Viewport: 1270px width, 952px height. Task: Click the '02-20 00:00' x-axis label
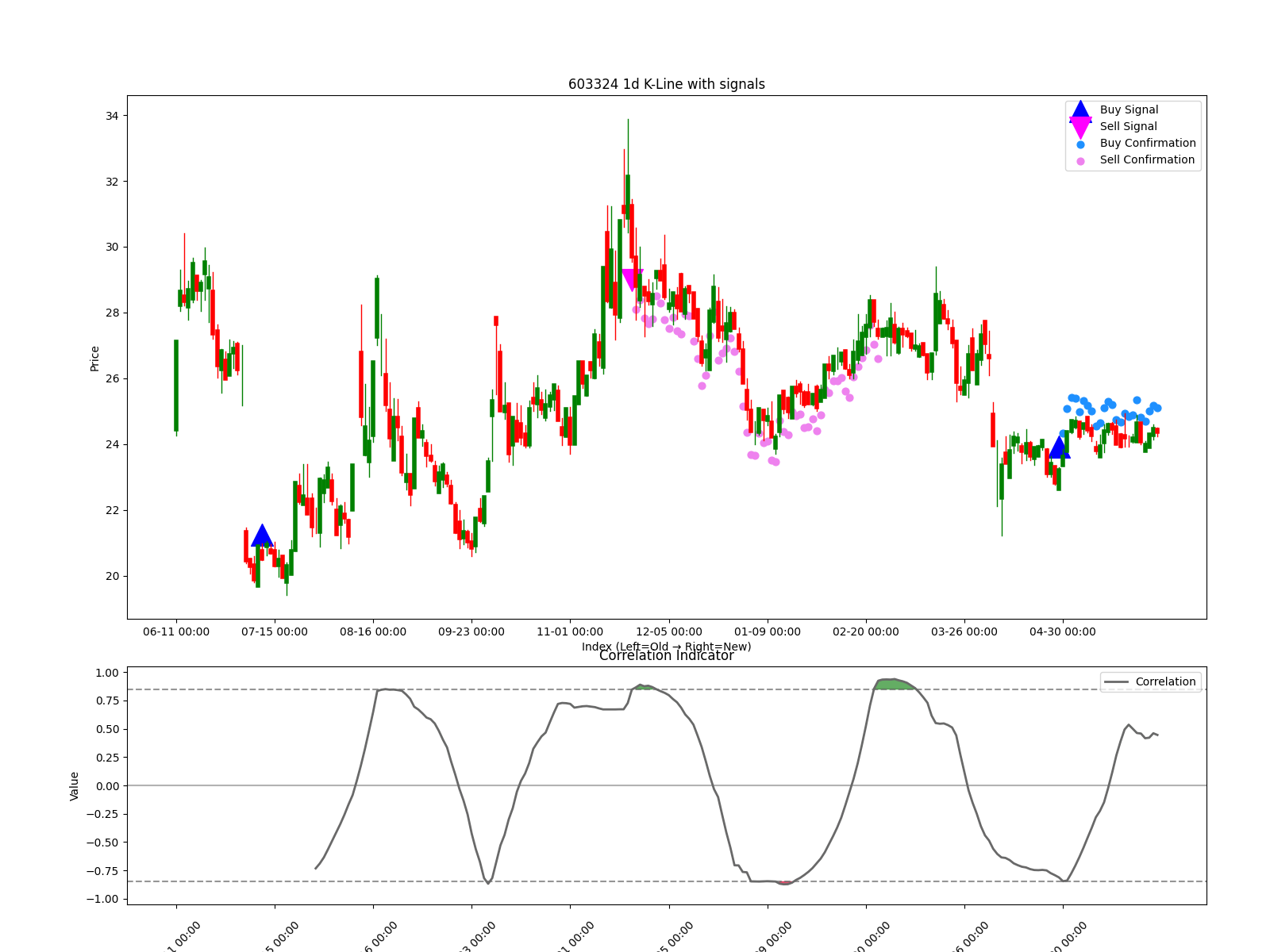(x=866, y=631)
